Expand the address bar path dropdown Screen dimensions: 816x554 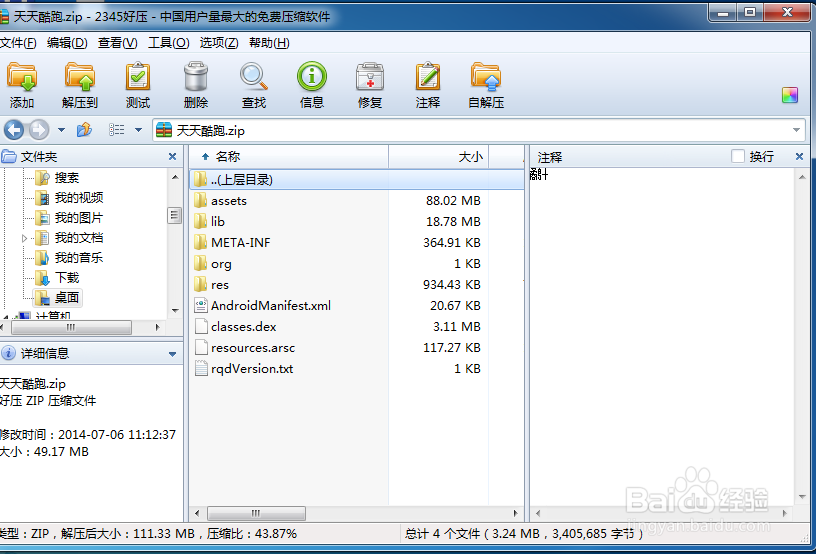(796, 130)
